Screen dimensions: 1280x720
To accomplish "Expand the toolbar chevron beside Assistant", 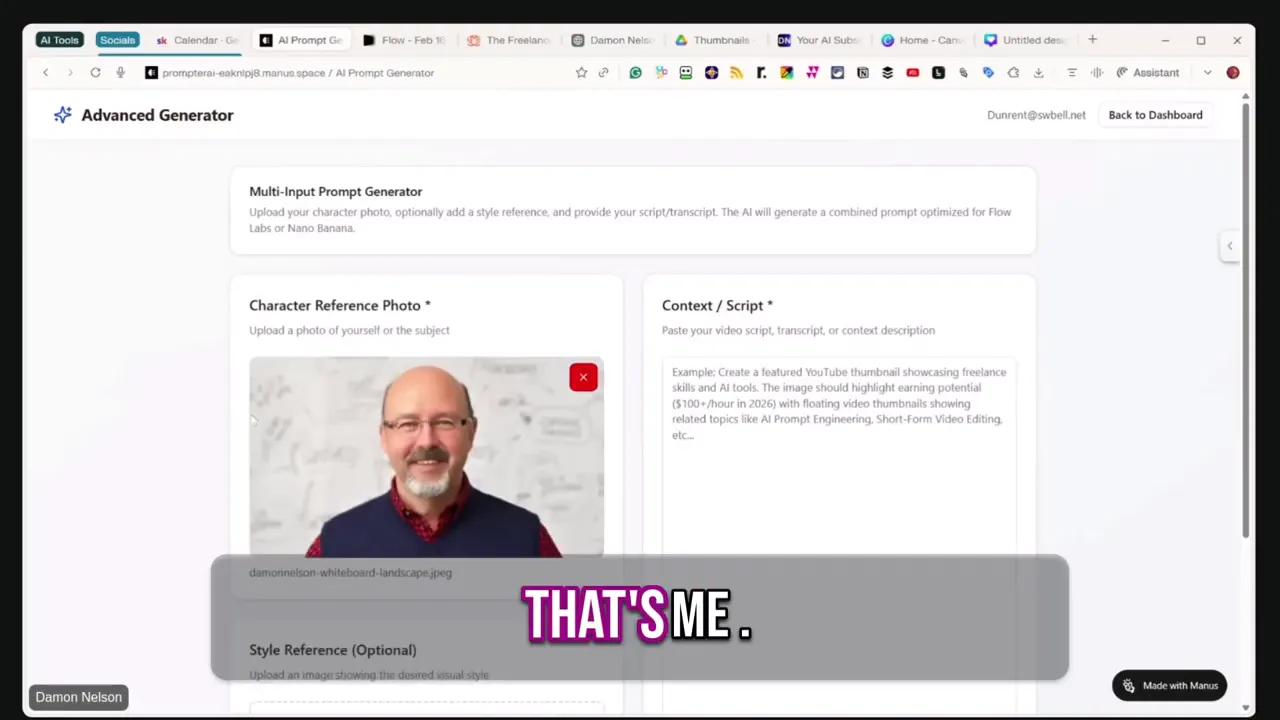I will (1207, 73).
